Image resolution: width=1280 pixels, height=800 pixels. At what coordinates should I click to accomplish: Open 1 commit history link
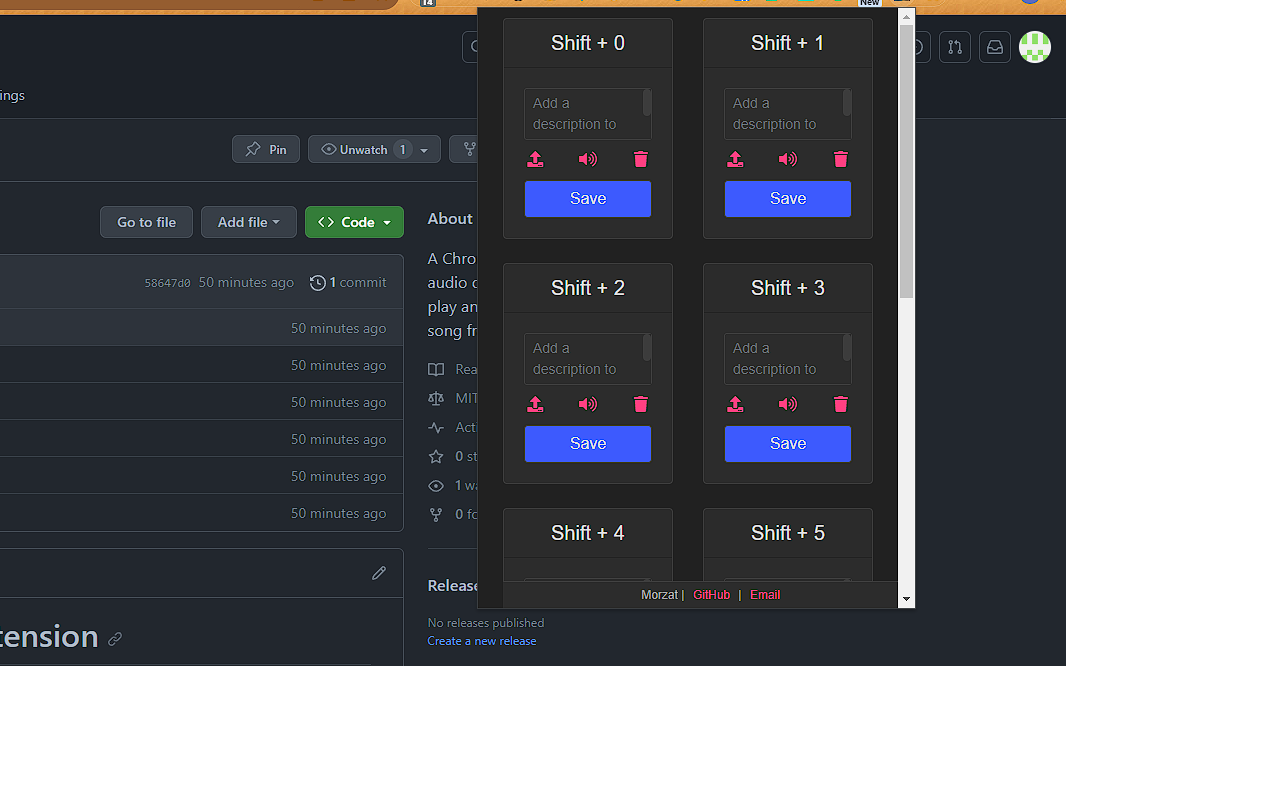tap(348, 283)
